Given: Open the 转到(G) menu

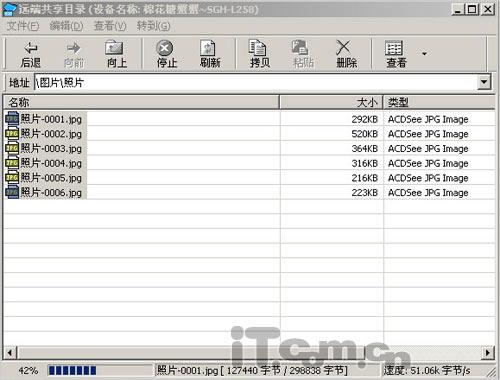Looking at the screenshot, I should pos(153,26).
